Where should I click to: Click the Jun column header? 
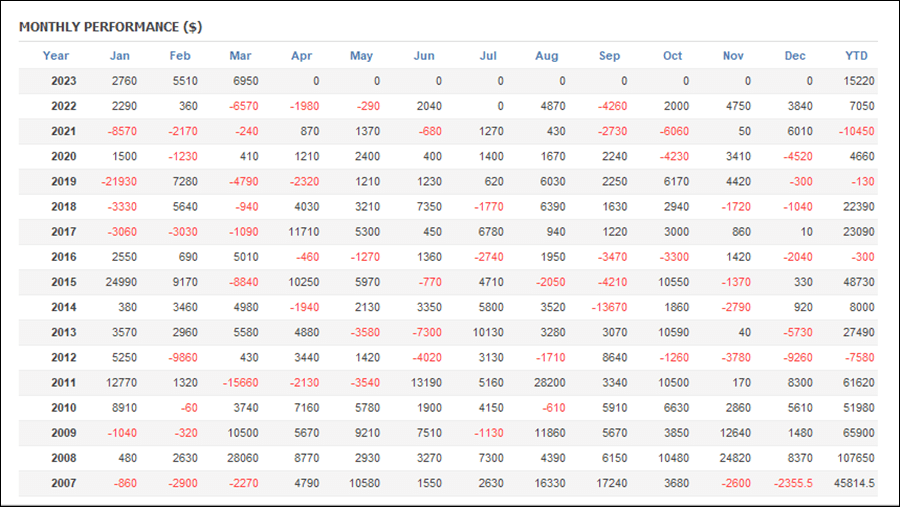[x=424, y=56]
